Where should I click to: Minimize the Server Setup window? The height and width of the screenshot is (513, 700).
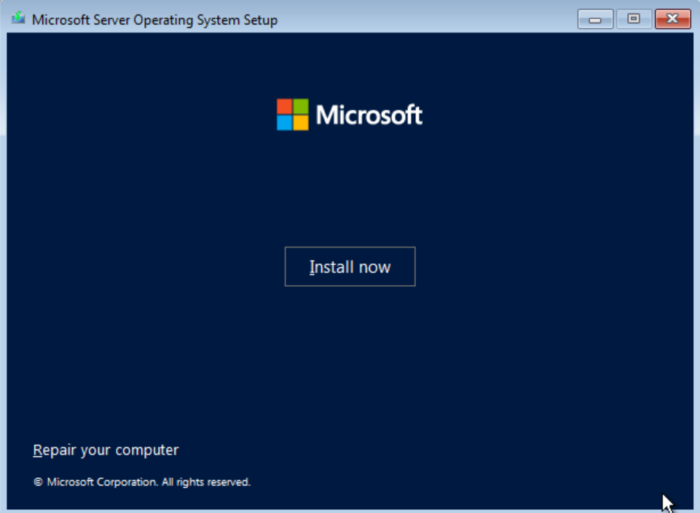pos(595,19)
